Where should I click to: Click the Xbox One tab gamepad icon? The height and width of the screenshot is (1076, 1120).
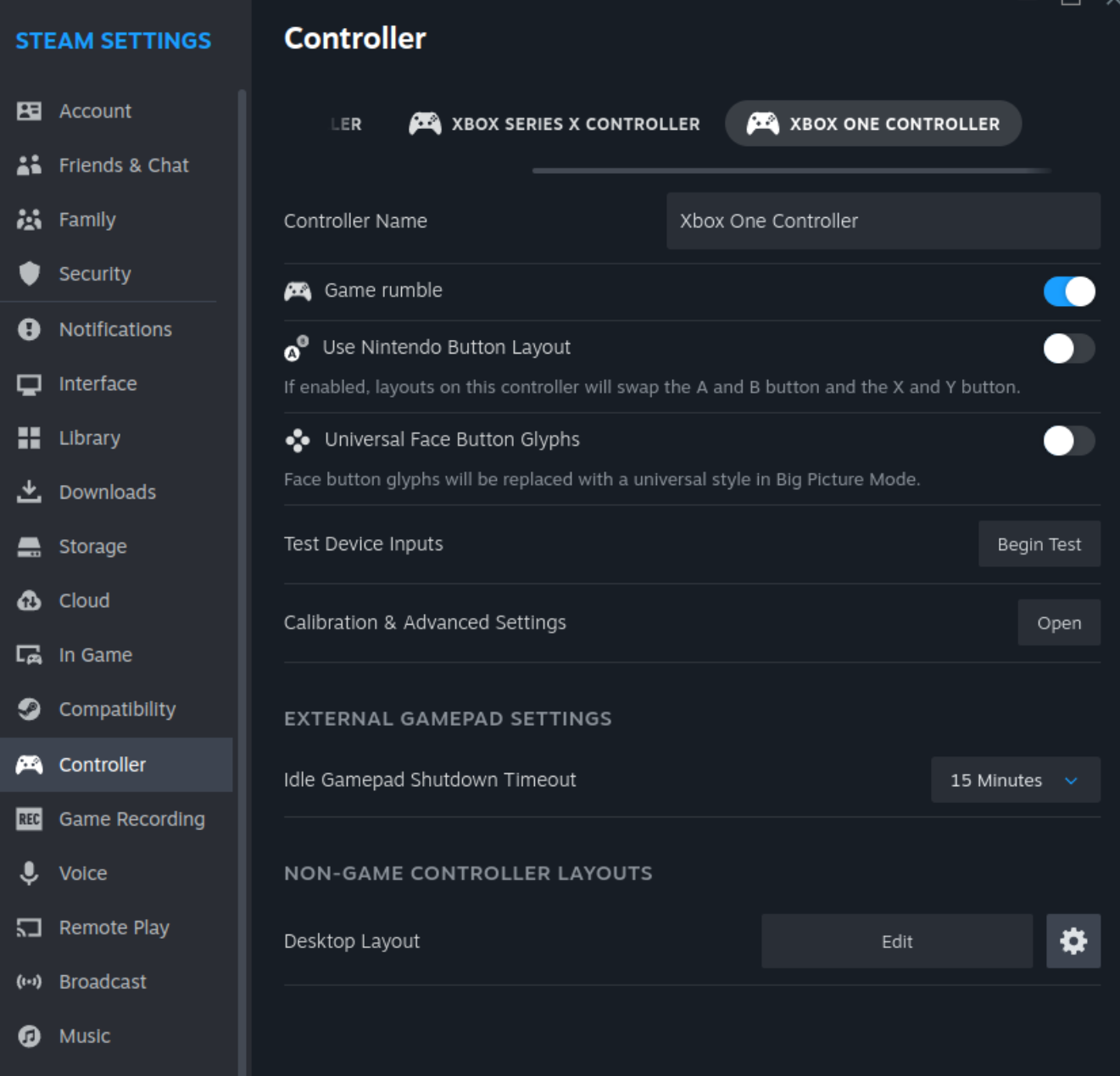[762, 124]
